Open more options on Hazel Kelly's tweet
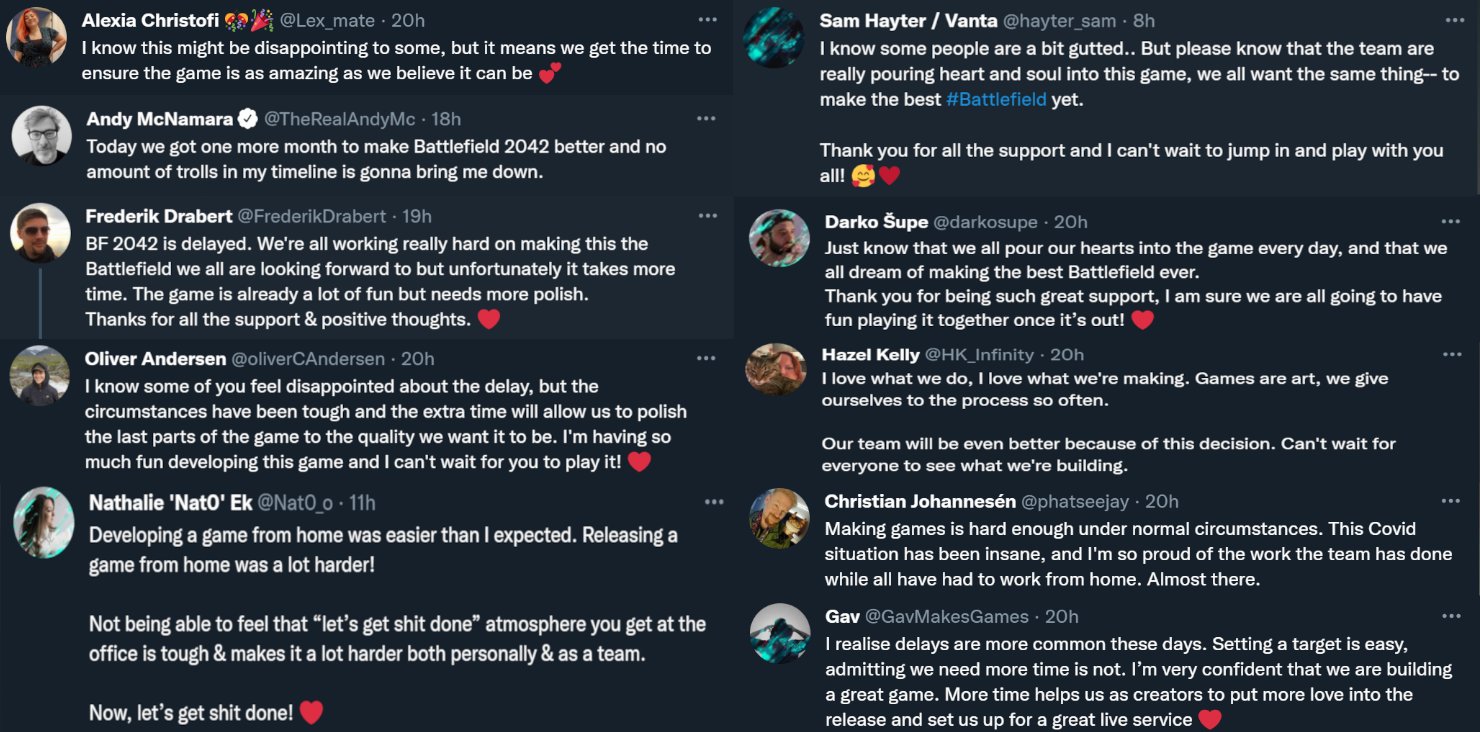 click(1450, 354)
